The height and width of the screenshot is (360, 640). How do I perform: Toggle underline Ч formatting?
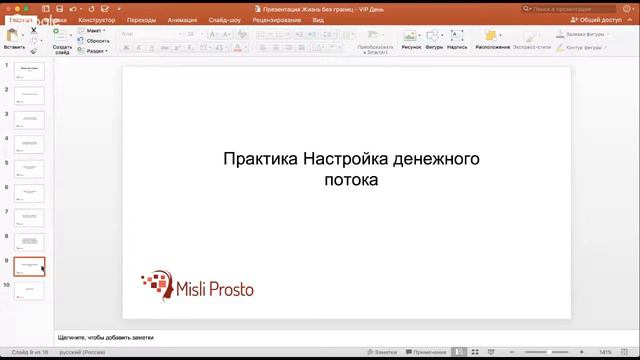tap(151, 48)
